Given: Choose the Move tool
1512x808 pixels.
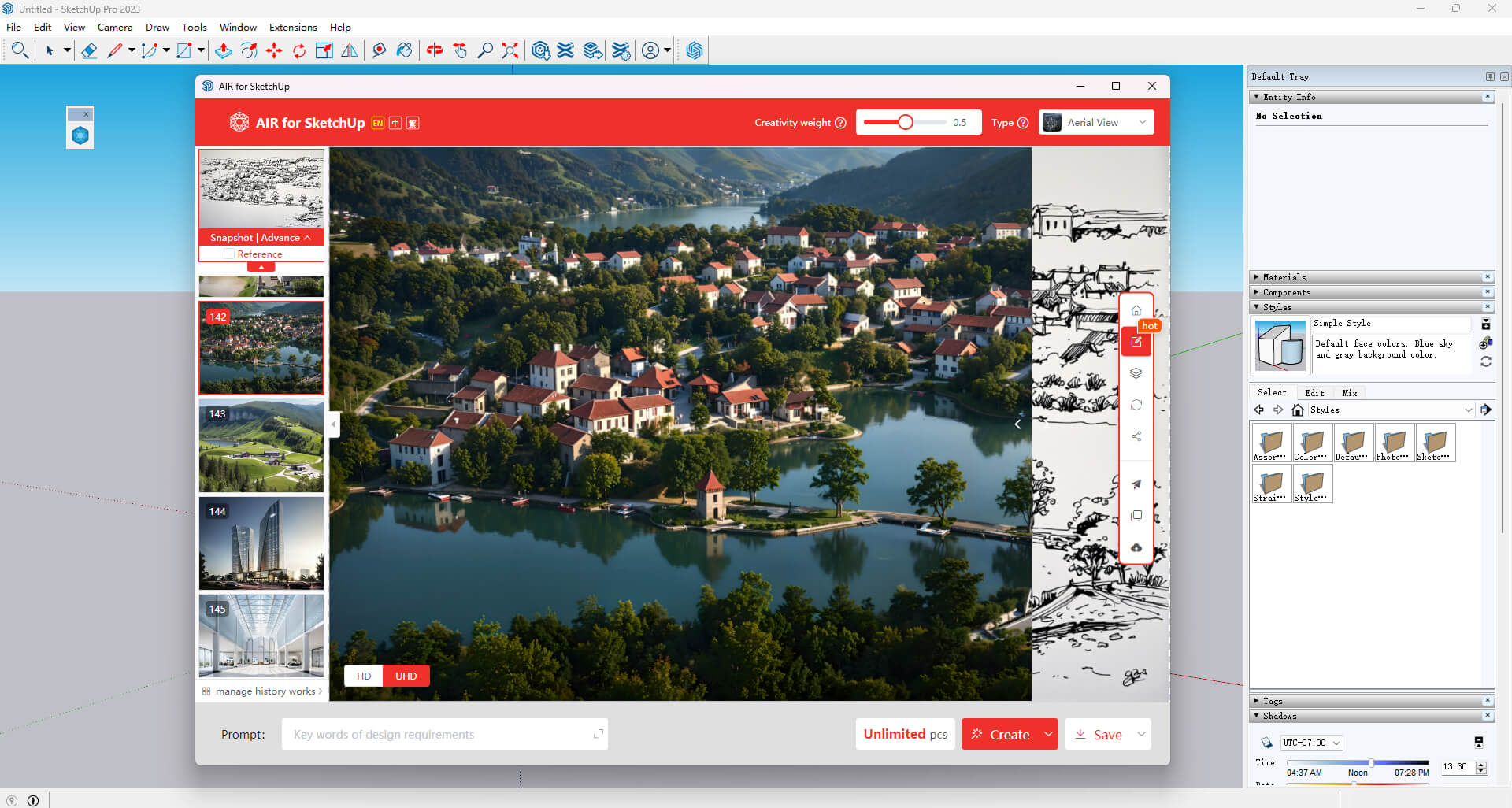Looking at the screenshot, I should pos(274,51).
